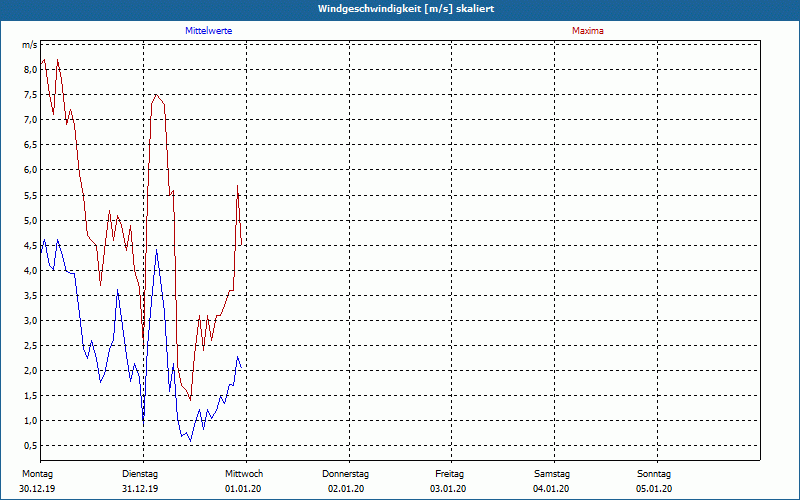Click the date 01.01.20
Screen dimensions: 800x500
tap(243, 489)
